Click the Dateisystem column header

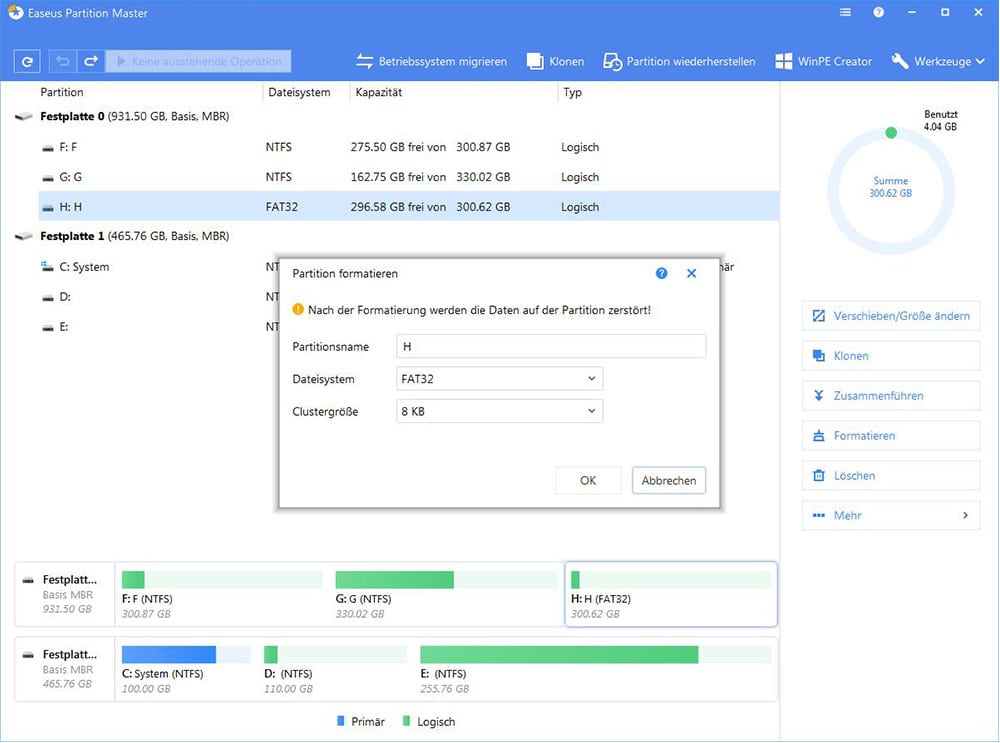tap(299, 92)
